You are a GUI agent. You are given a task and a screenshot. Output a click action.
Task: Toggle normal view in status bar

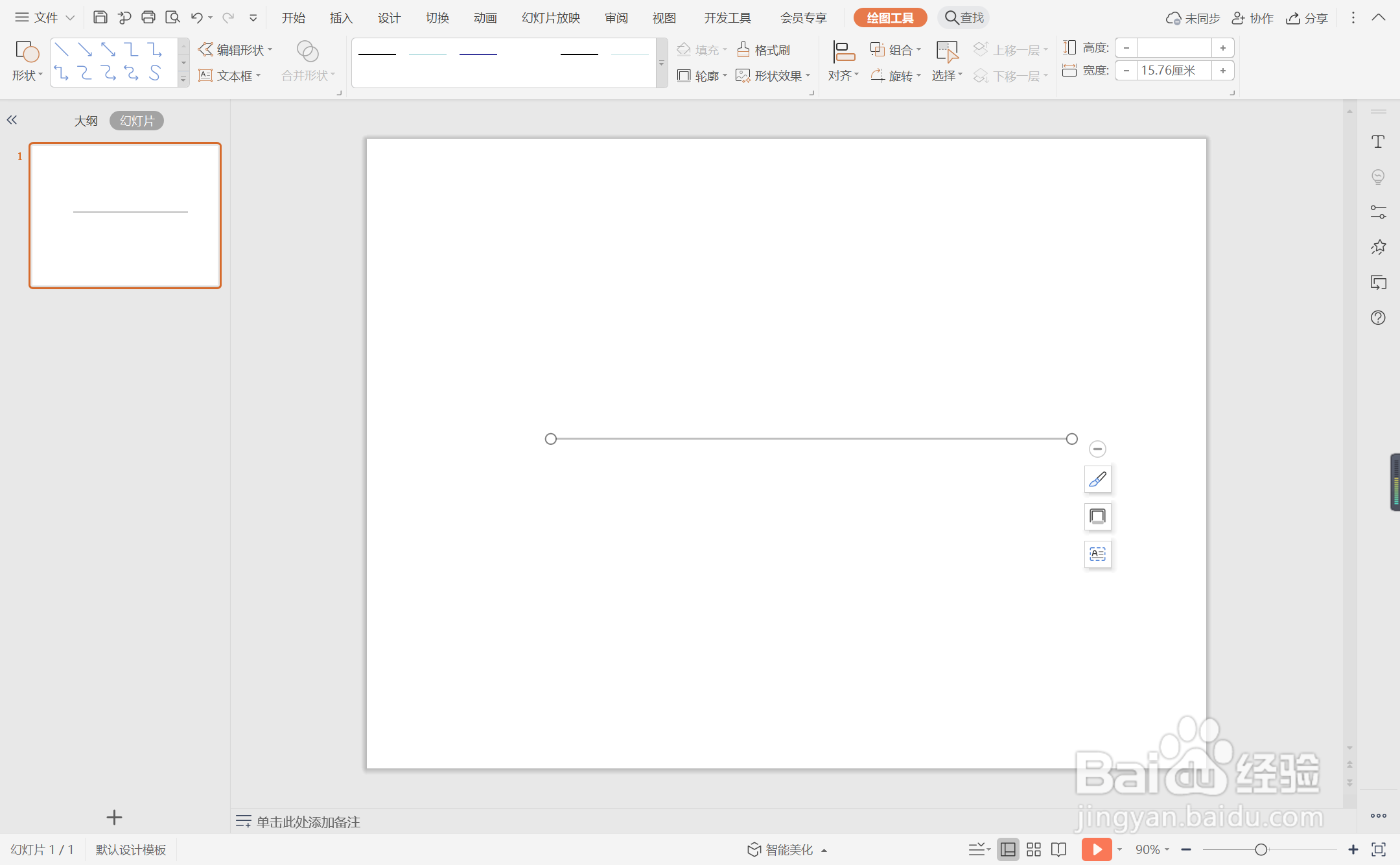[x=1008, y=849]
